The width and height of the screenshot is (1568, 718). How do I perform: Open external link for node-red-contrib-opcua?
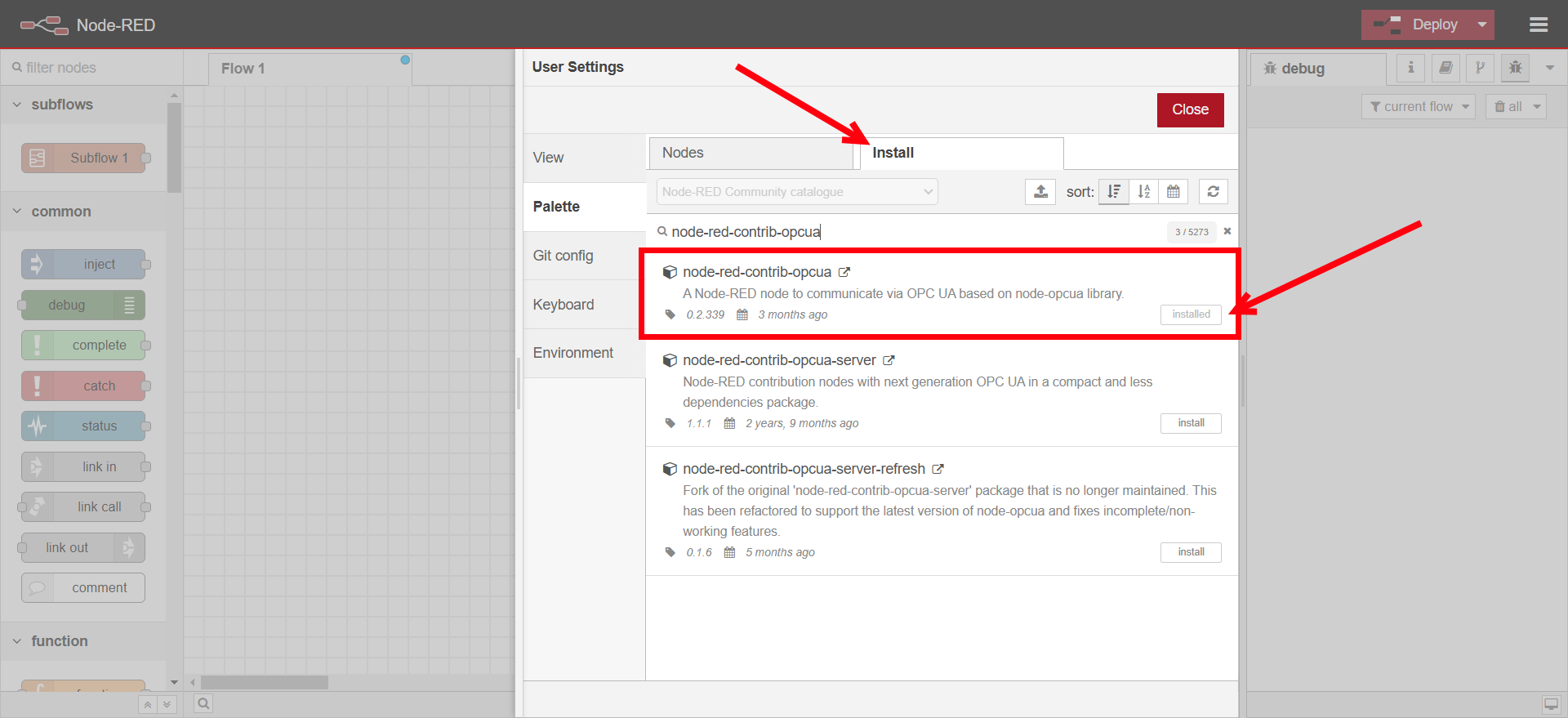point(844,272)
